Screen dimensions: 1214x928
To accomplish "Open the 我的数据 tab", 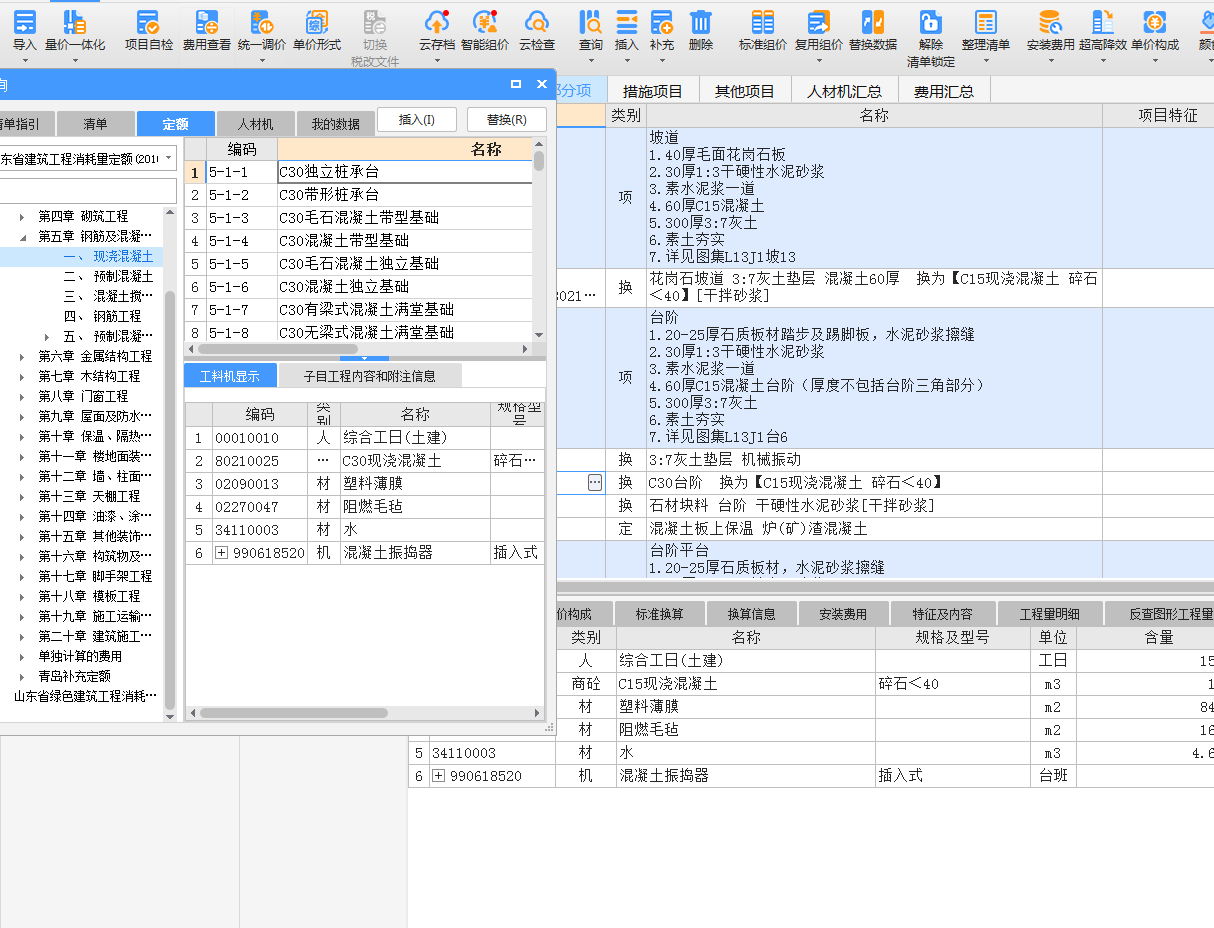I will point(335,124).
